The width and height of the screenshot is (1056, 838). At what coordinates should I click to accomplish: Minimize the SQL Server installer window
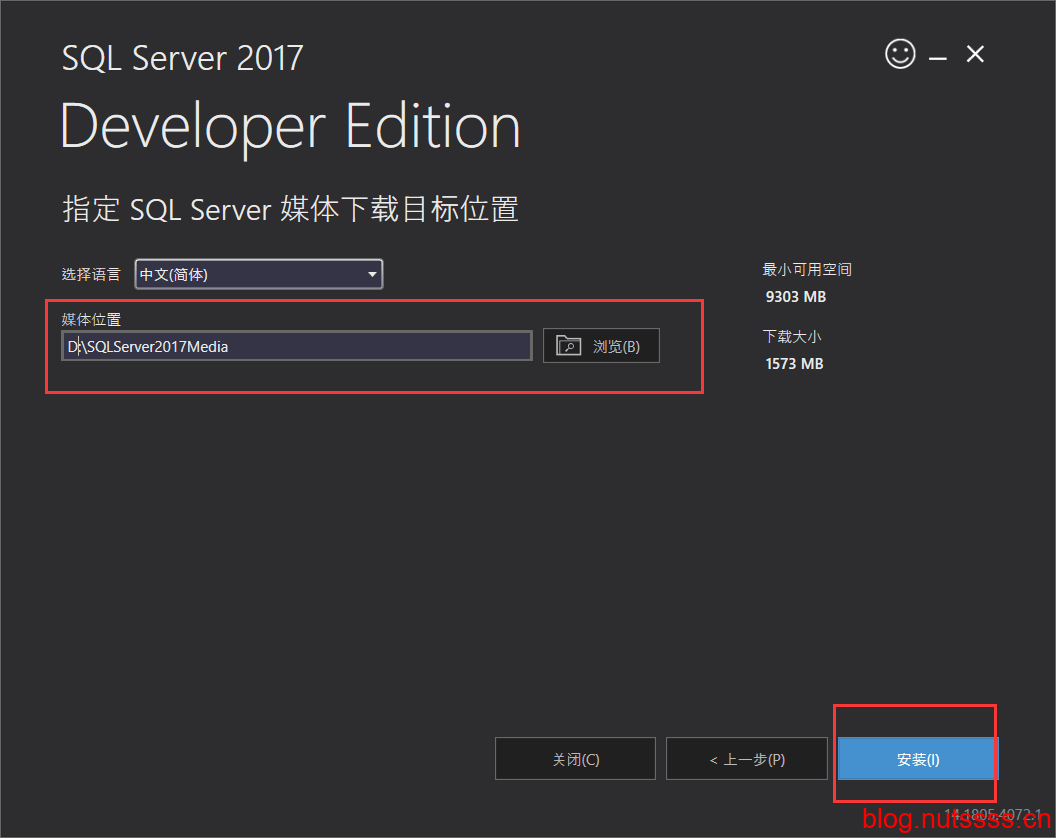(x=938, y=58)
